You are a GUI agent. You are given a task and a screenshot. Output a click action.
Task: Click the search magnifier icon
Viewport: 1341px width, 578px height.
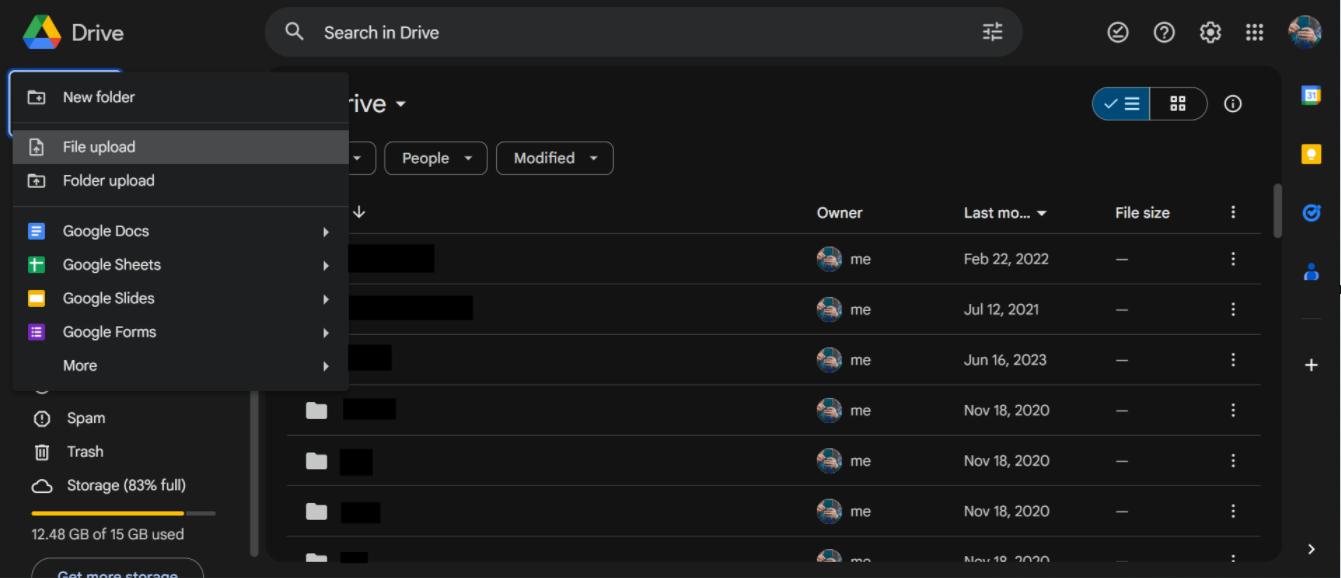pos(294,32)
